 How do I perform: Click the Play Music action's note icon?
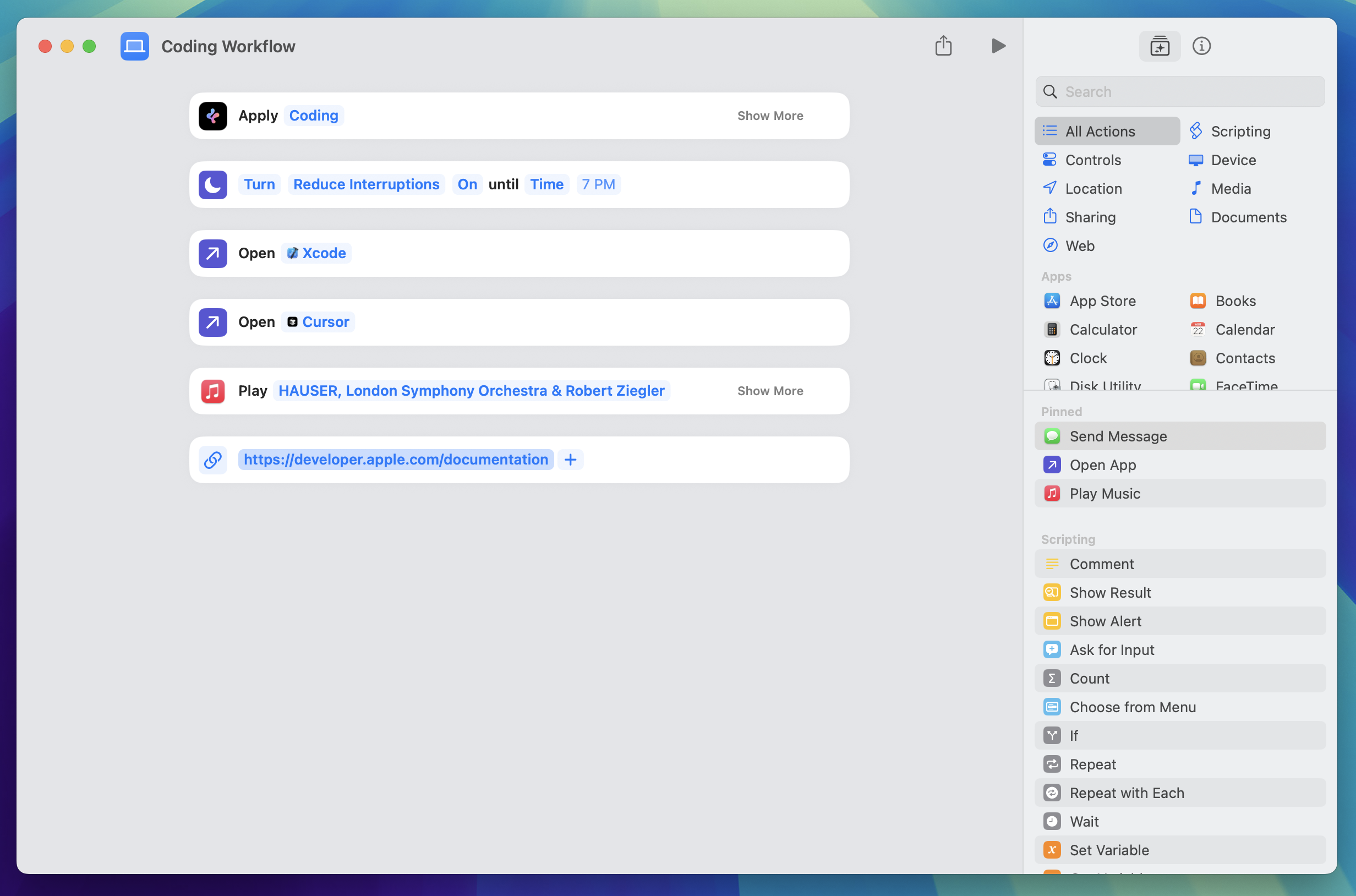(212, 391)
